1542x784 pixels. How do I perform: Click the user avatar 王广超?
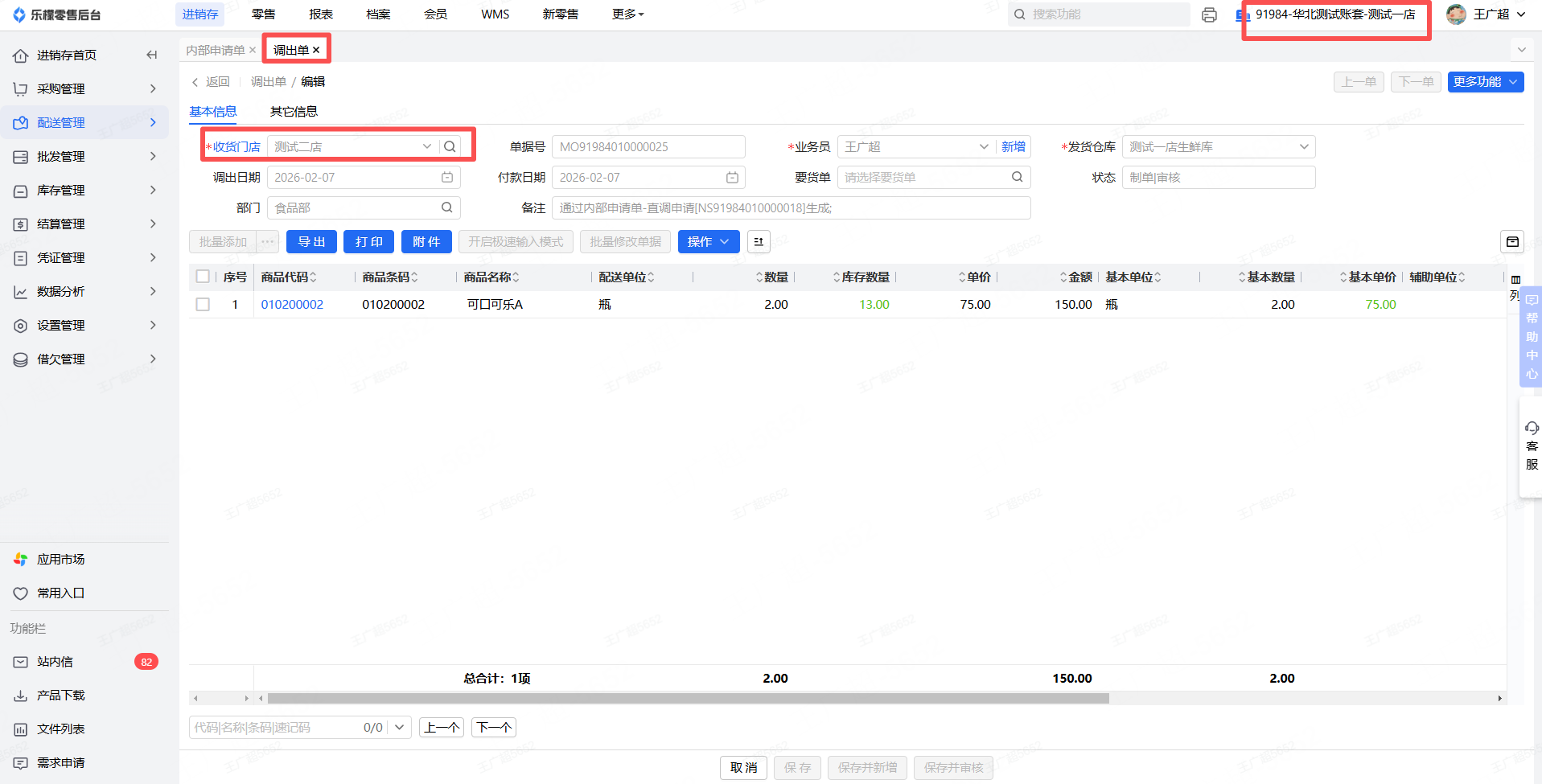(1457, 14)
